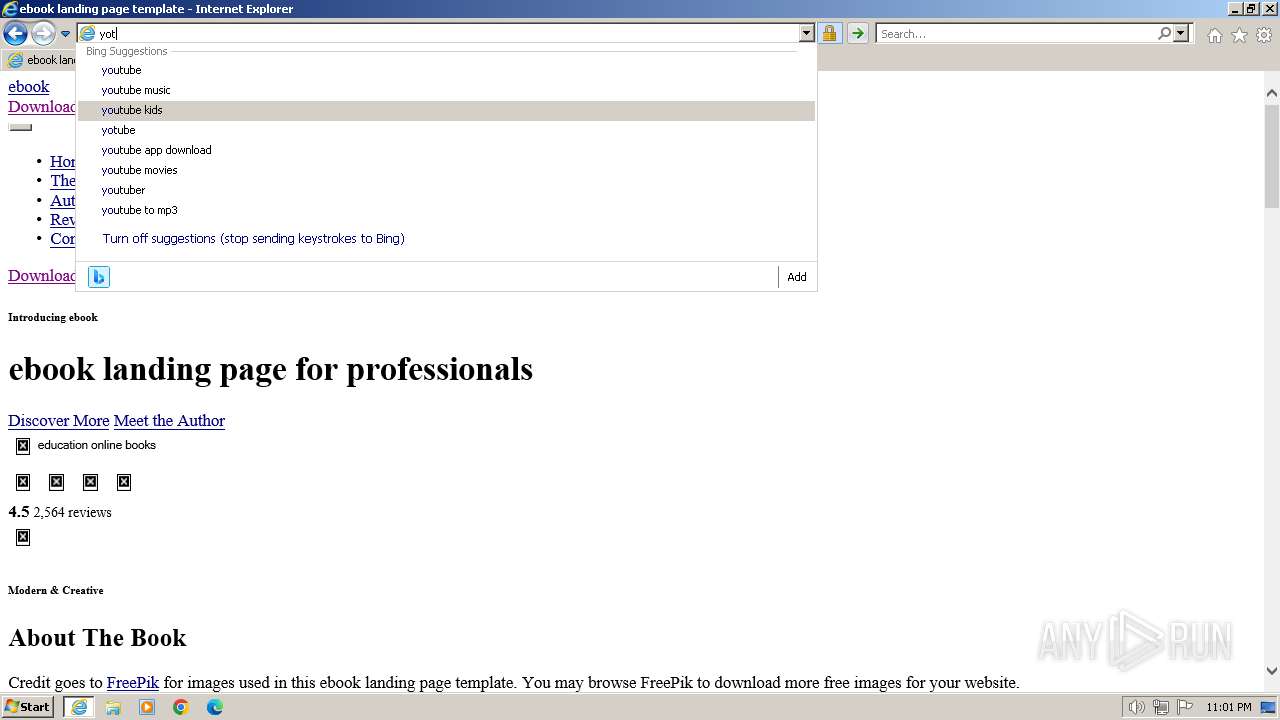
Task: Click the page scrollbar up arrow
Action: pyautogui.click(x=1271, y=94)
